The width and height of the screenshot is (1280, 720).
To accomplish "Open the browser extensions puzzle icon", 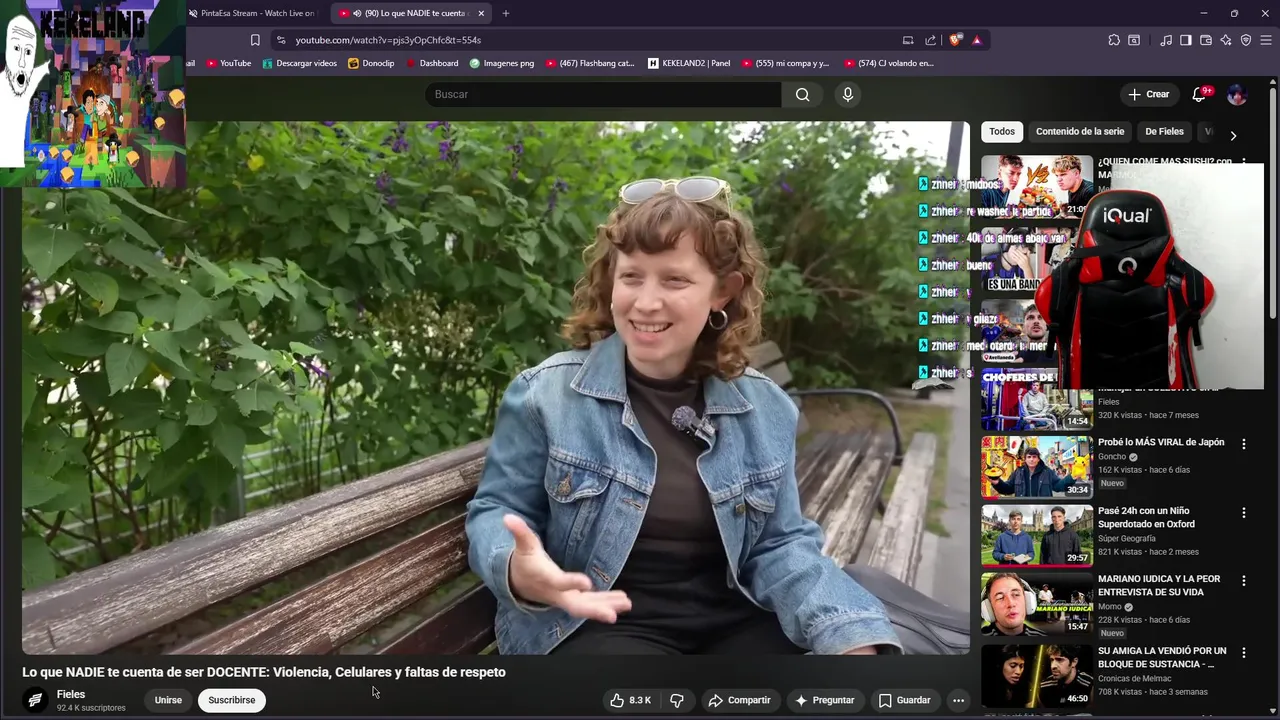I will [1114, 40].
